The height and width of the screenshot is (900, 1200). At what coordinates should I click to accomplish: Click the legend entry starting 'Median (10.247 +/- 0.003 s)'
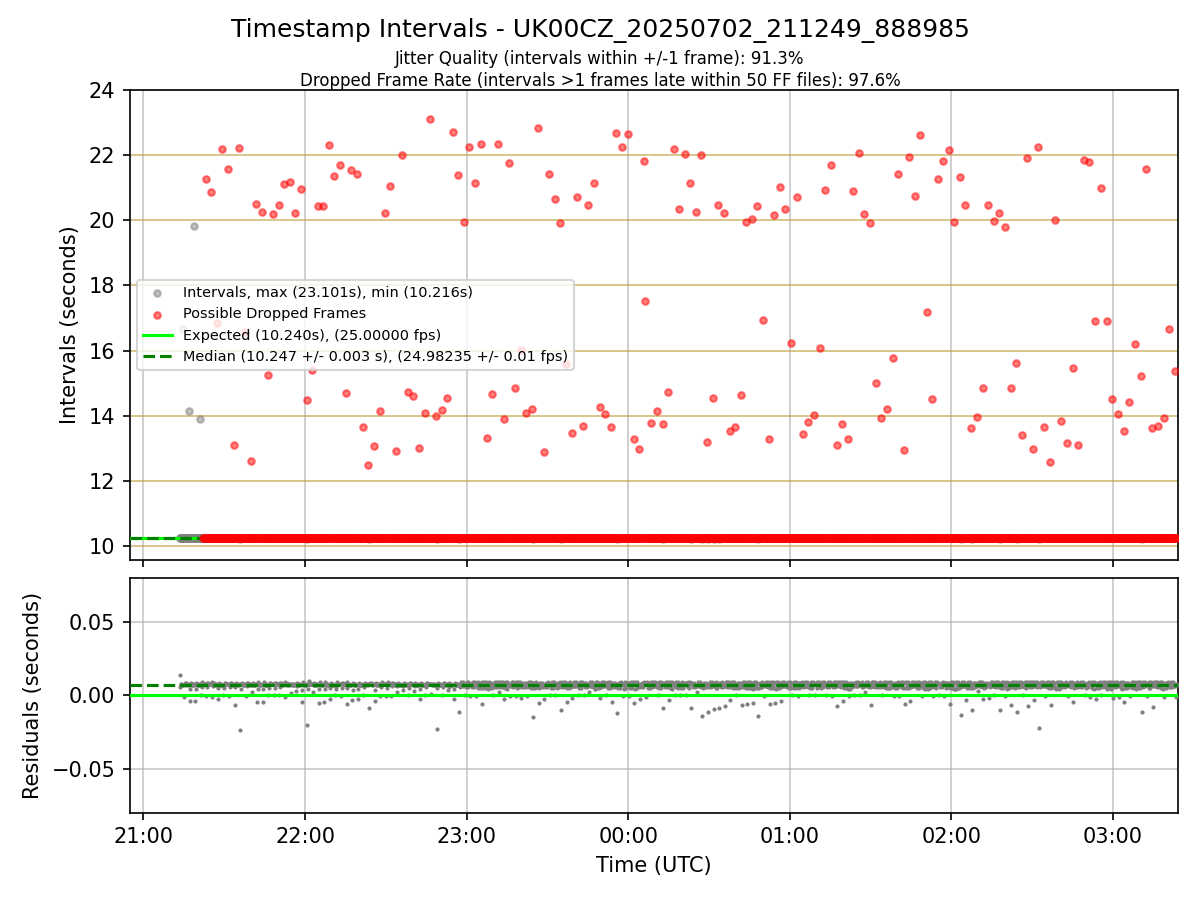click(x=375, y=356)
